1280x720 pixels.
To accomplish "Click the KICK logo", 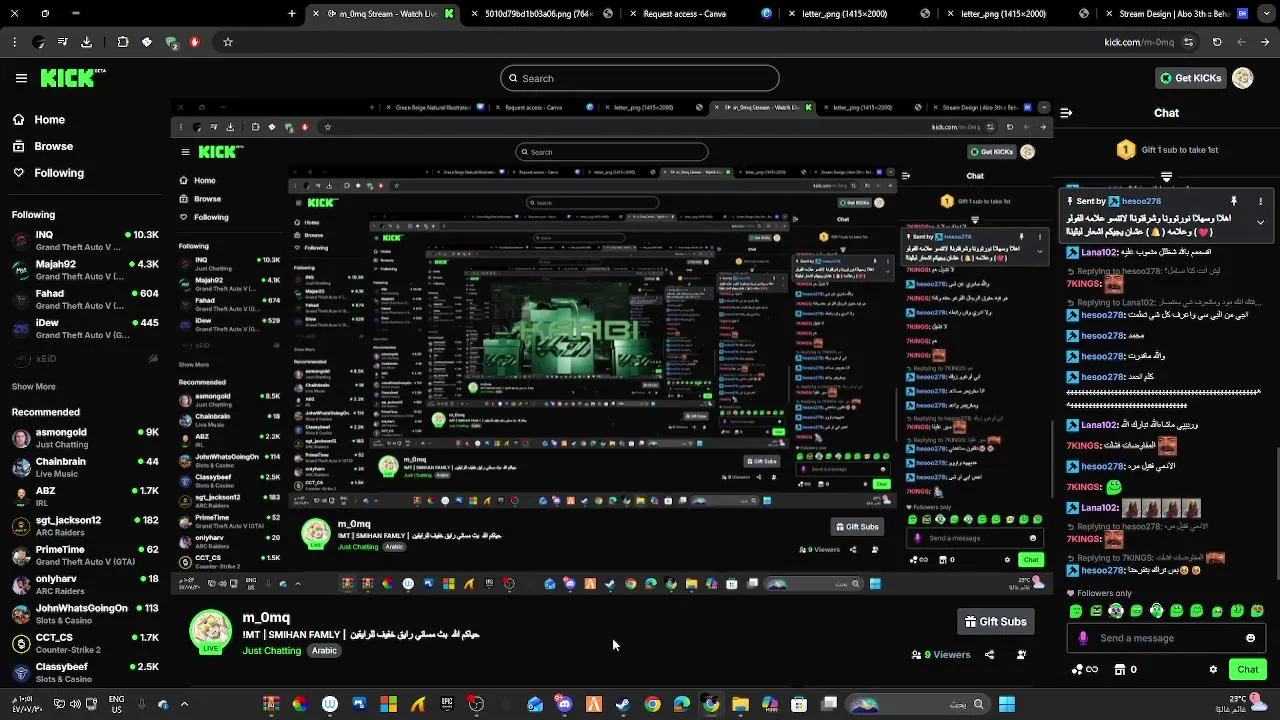I will point(73,78).
